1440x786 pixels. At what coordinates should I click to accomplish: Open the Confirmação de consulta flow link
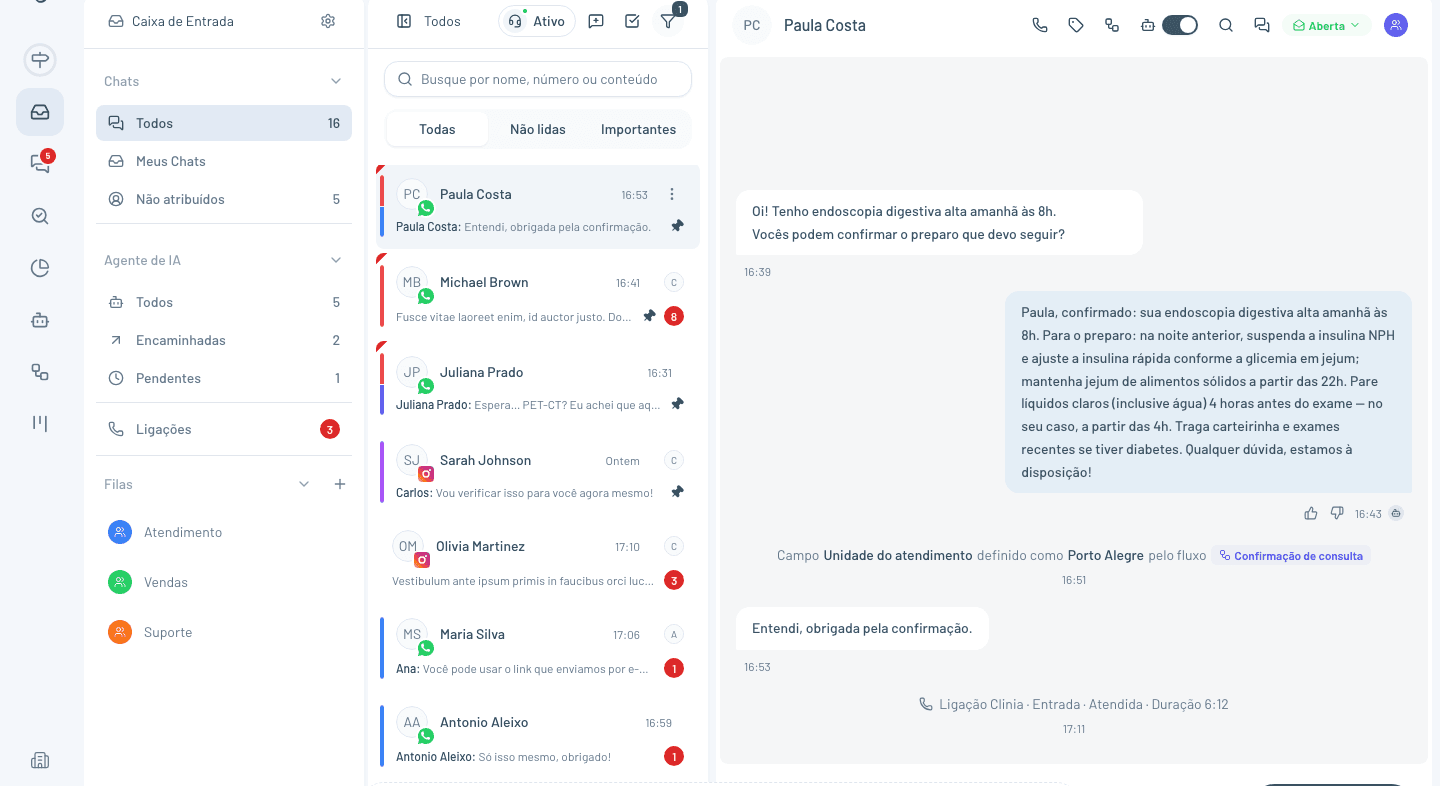1291,555
